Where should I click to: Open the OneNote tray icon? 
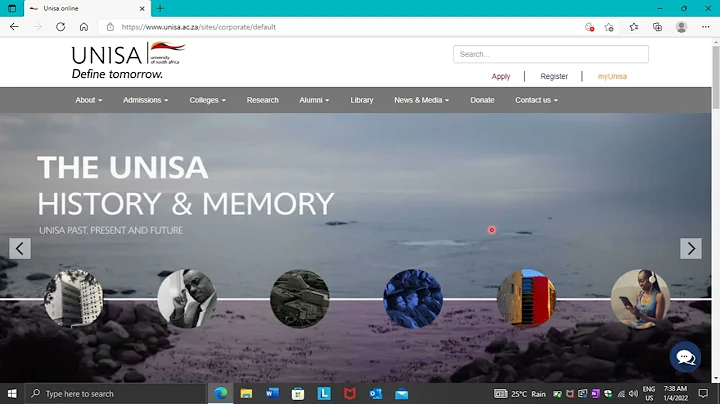595,393
